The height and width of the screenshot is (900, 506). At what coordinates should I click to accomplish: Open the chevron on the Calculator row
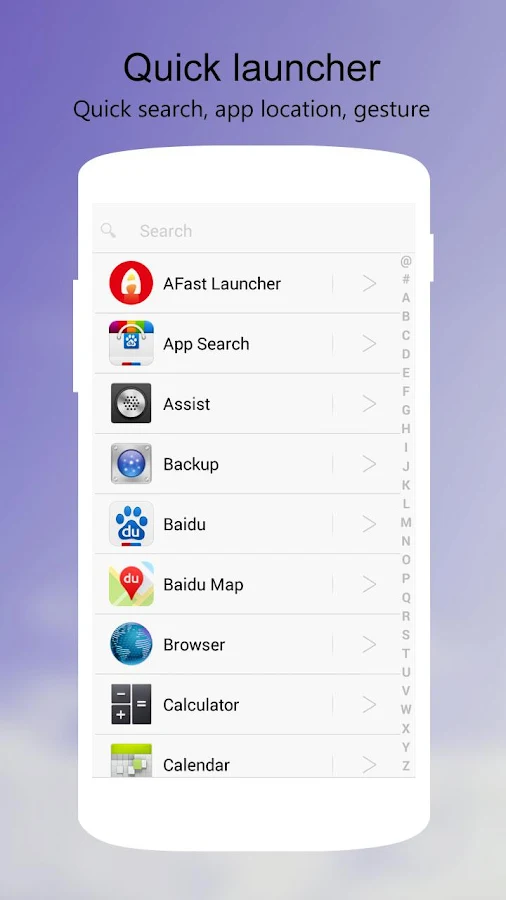coord(369,704)
